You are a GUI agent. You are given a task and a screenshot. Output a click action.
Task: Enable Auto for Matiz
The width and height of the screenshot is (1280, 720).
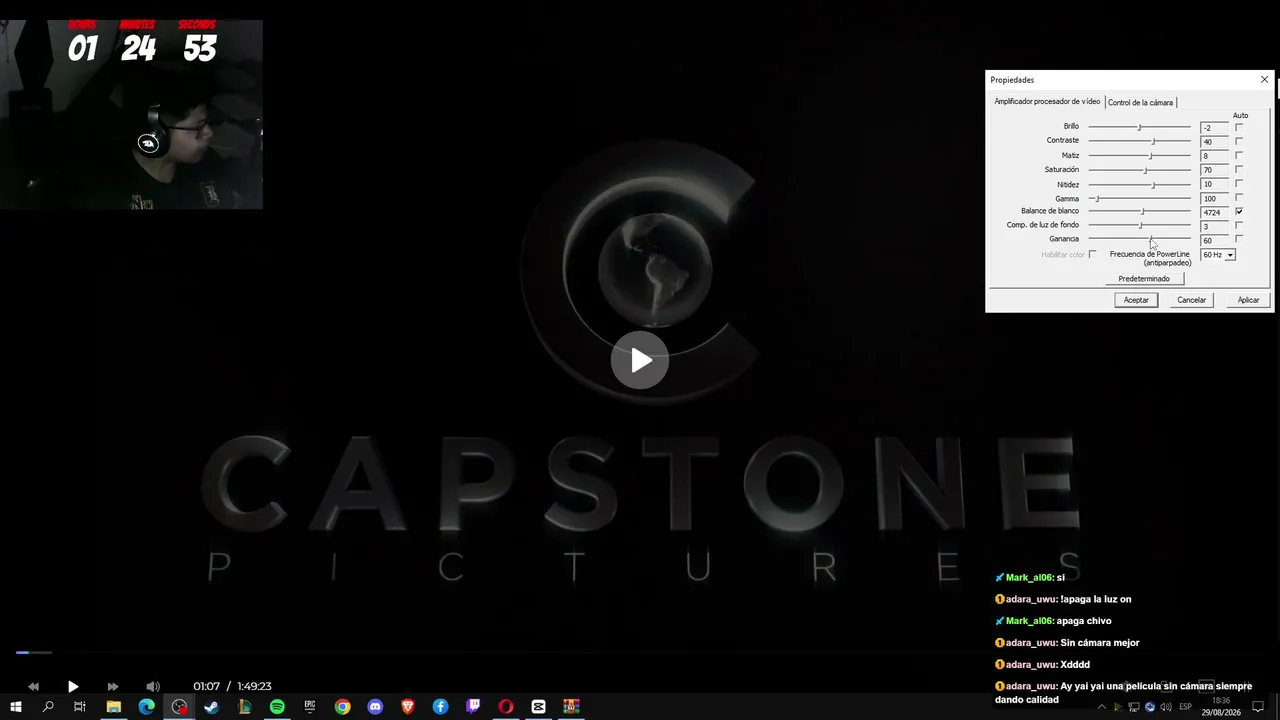click(x=1239, y=155)
